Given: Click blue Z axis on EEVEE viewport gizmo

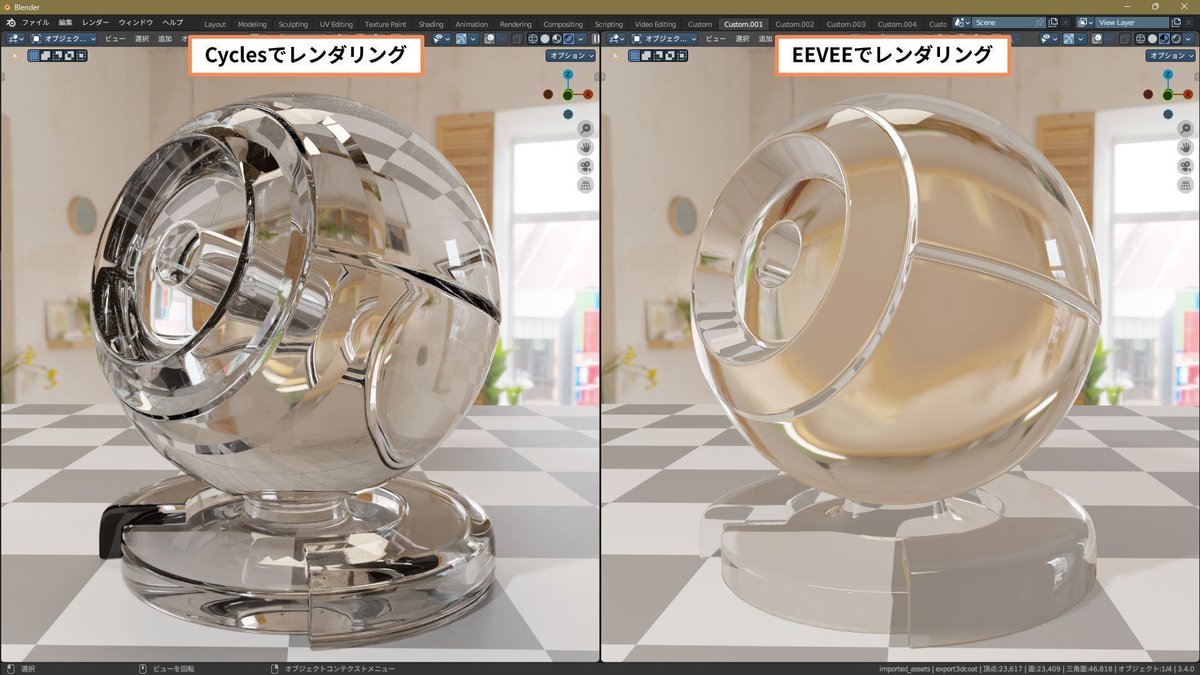Looking at the screenshot, I should 1168,75.
